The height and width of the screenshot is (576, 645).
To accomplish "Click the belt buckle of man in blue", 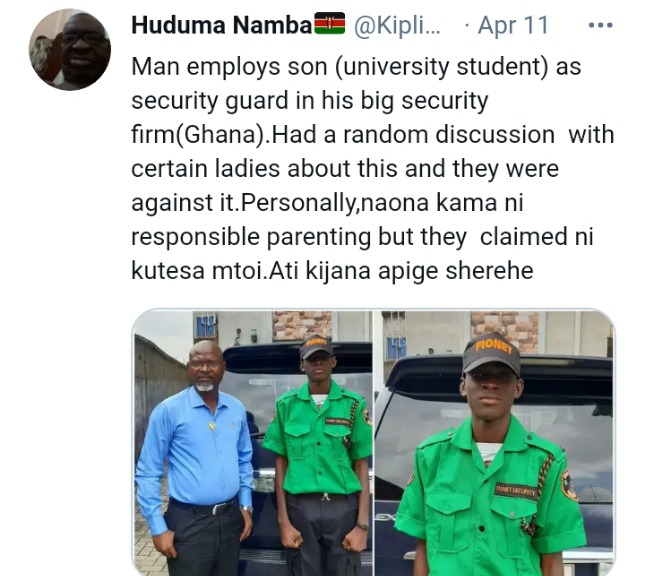I will tap(218, 509).
